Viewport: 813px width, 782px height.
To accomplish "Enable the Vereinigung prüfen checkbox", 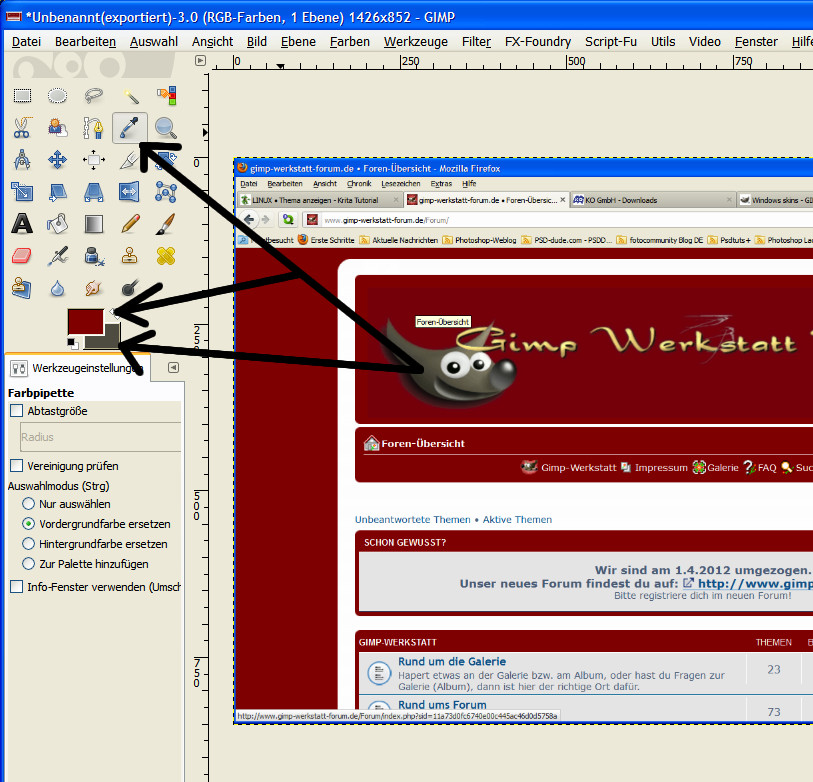I will point(17,466).
